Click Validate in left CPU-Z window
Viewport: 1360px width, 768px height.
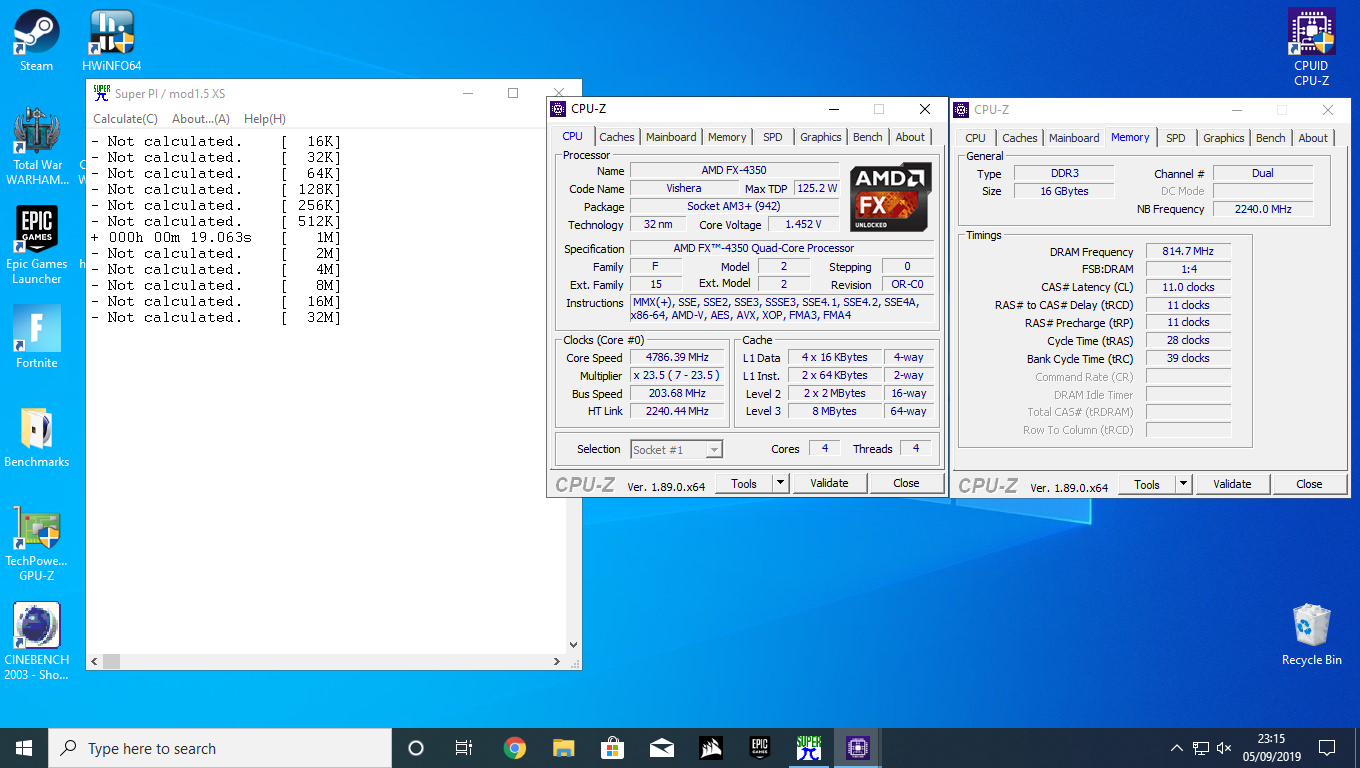tap(830, 484)
